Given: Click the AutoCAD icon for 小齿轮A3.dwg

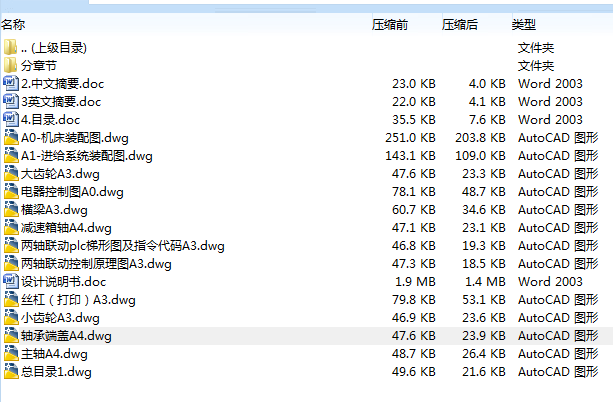Looking at the screenshot, I should pos(11,317).
